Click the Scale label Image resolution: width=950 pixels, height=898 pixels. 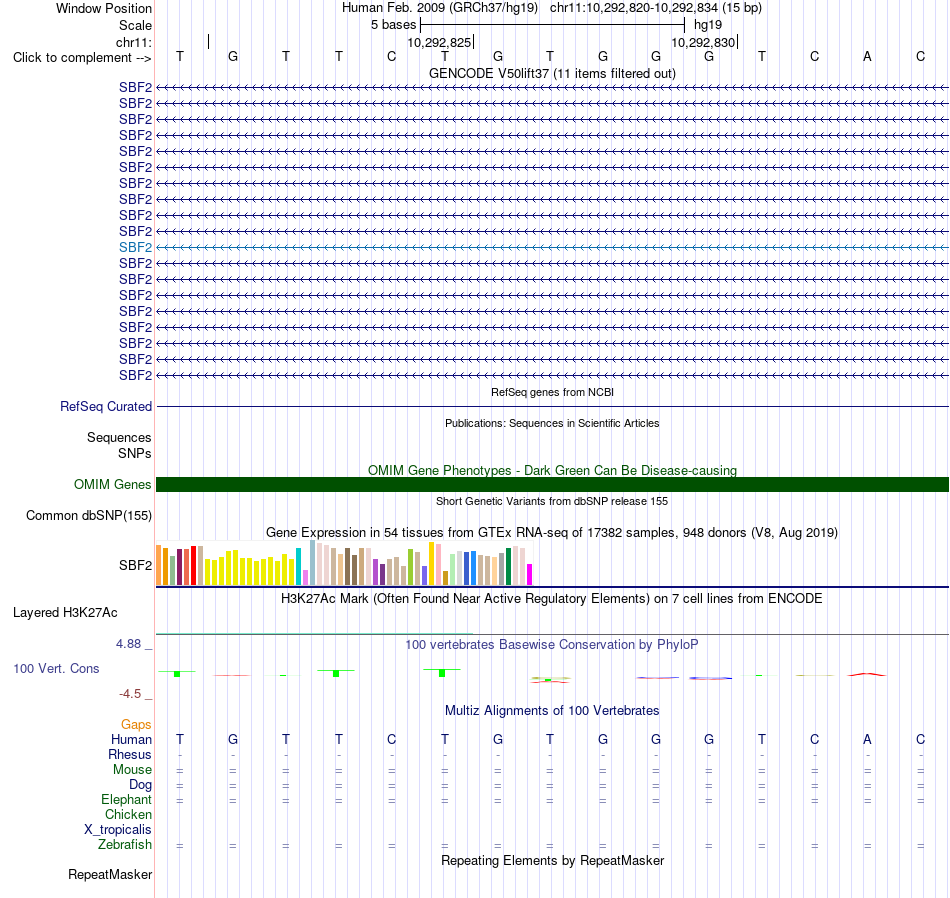135,25
